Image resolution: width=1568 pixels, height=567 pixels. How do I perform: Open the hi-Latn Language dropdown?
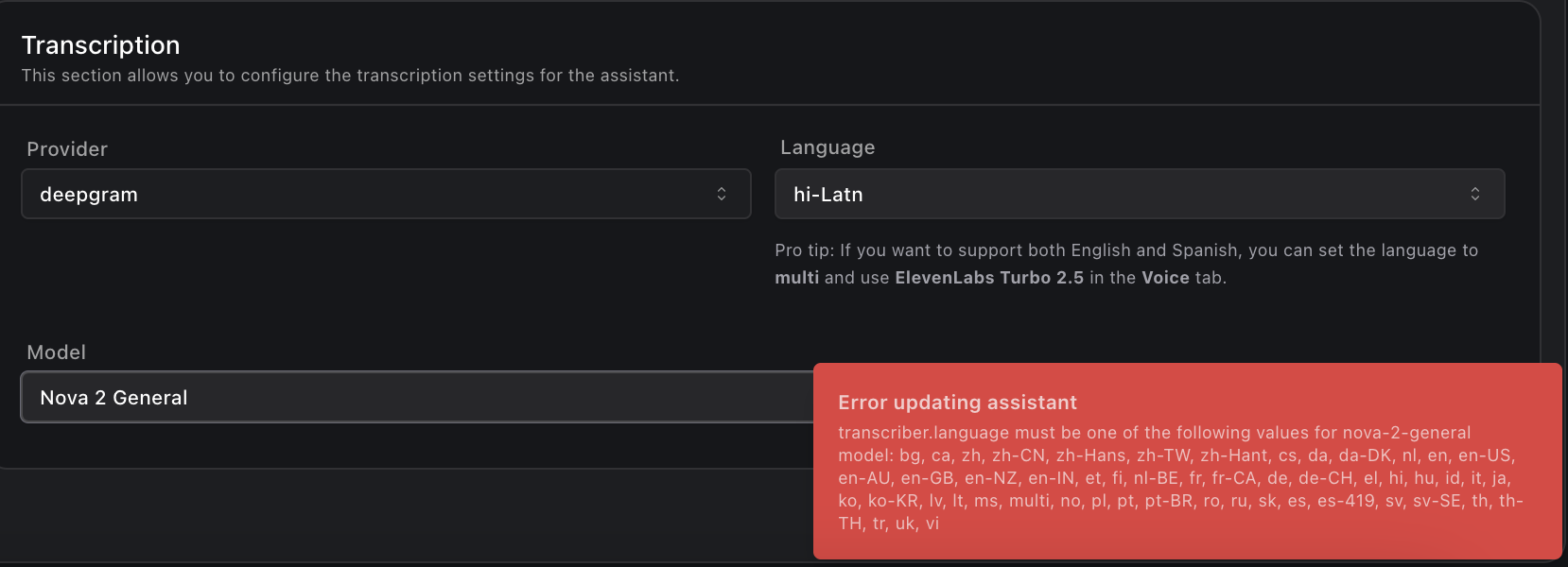(1139, 194)
